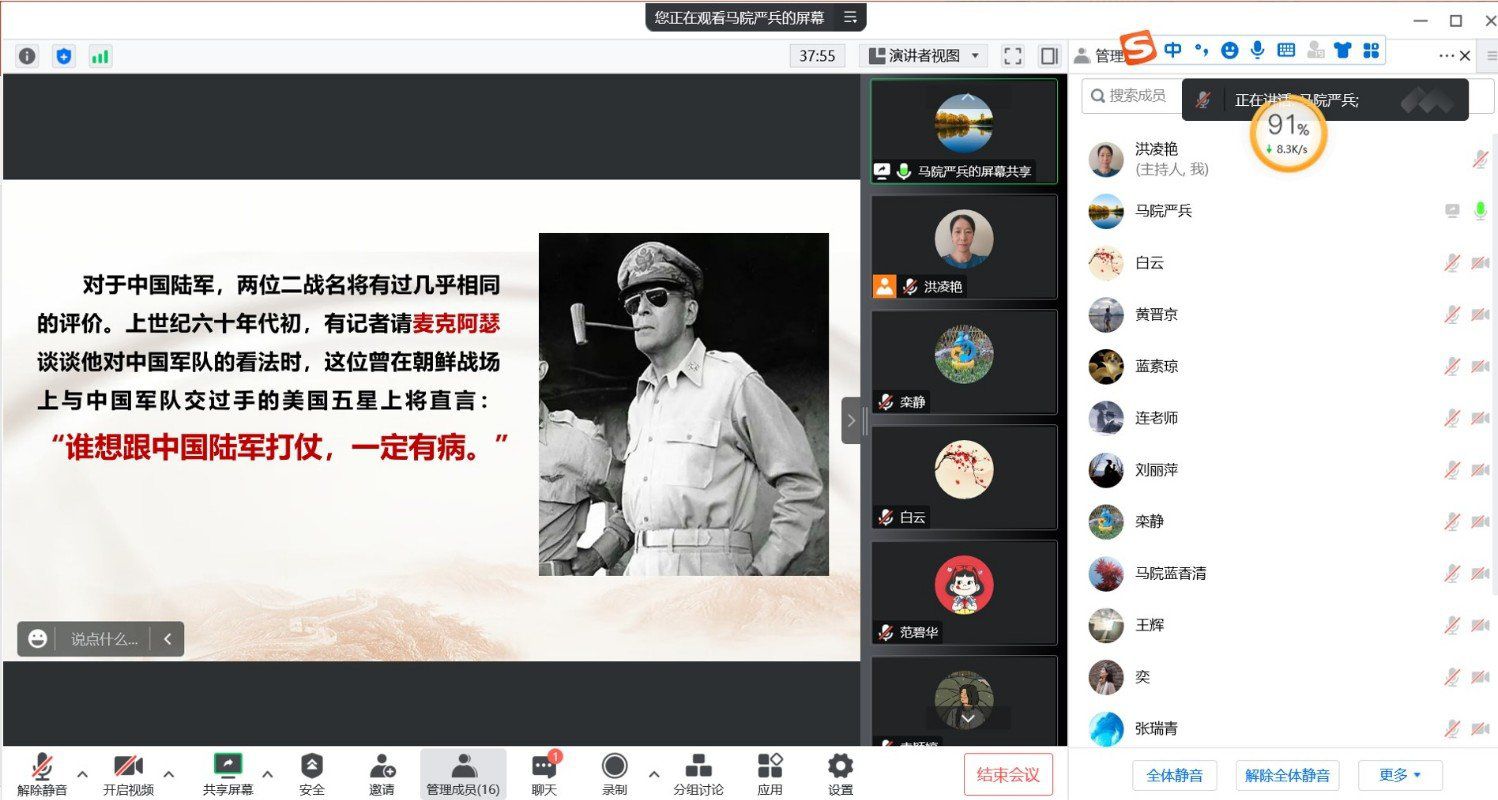Expand the arrow next to Share Screen
The height and width of the screenshot is (800, 1498).
pyautogui.click(x=267, y=774)
